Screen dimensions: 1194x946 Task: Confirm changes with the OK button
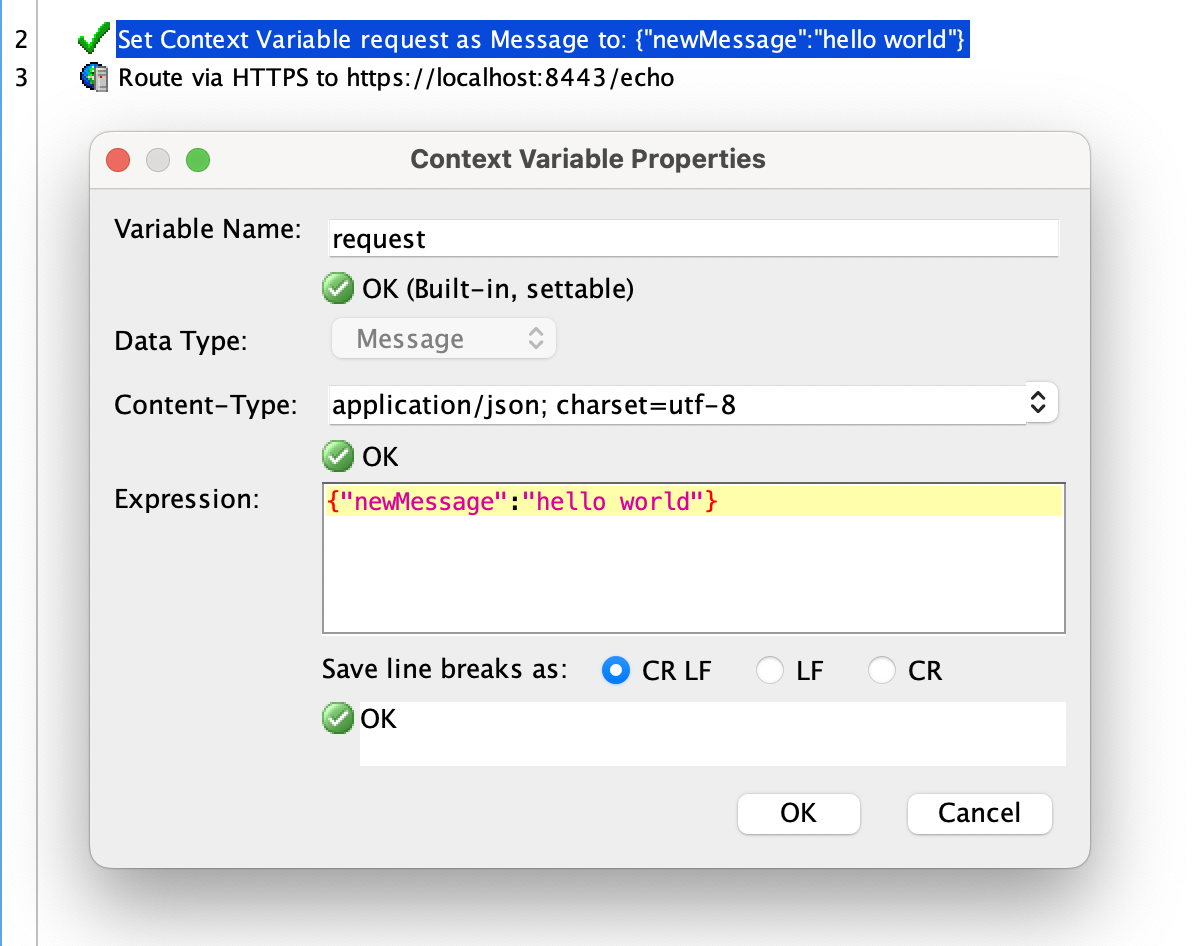pyautogui.click(x=798, y=813)
